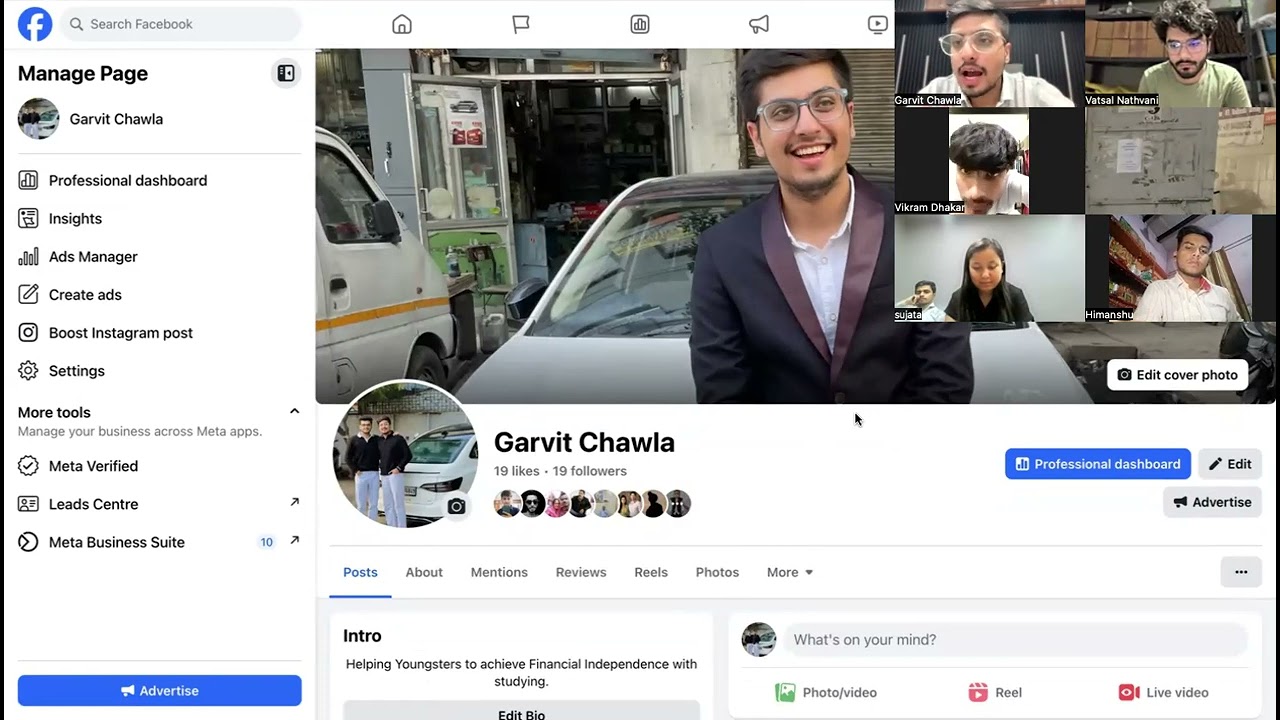Switch to the Mentions tab

pos(499,572)
